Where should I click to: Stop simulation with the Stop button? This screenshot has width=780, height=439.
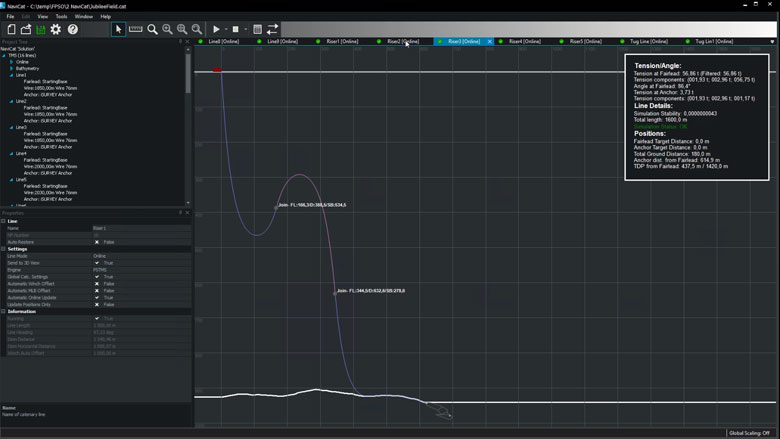pyautogui.click(x=235, y=30)
